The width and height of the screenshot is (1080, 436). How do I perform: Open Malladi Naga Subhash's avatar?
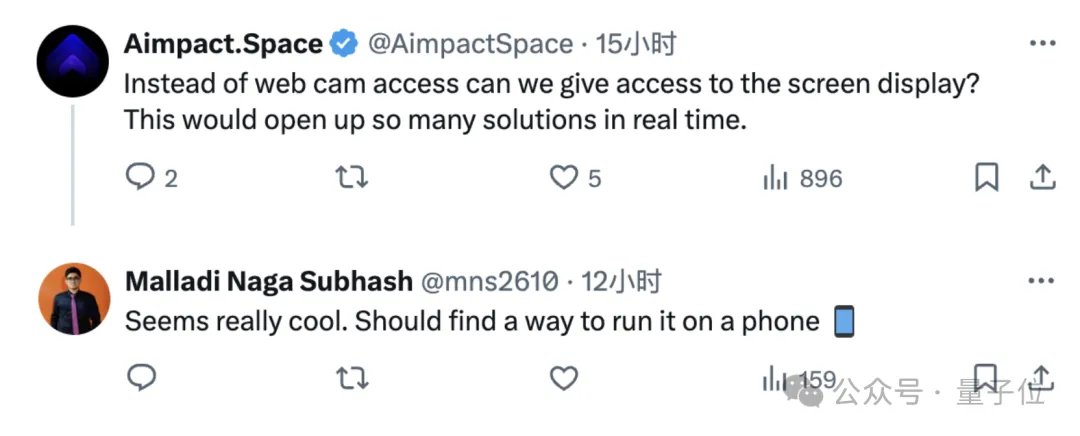click(x=73, y=298)
